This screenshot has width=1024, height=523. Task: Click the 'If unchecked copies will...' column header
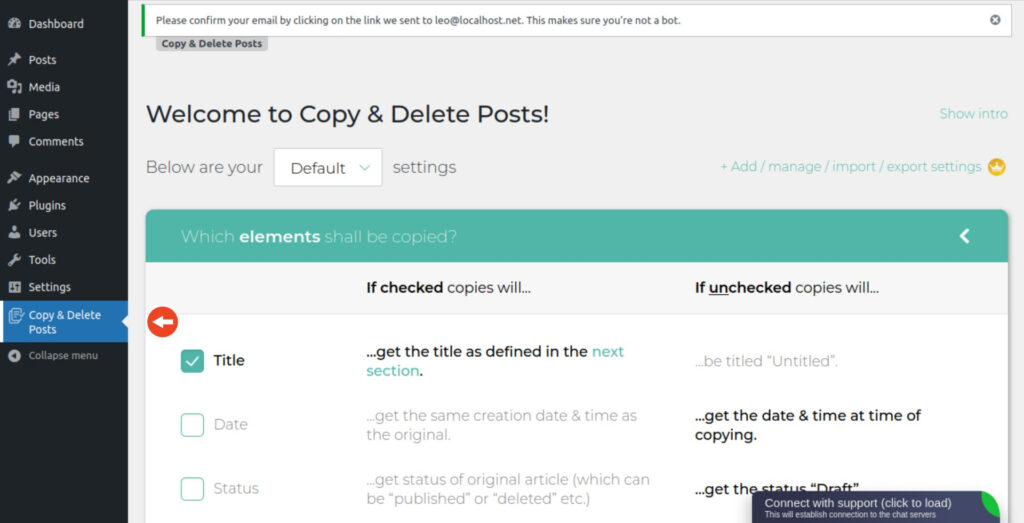click(786, 287)
